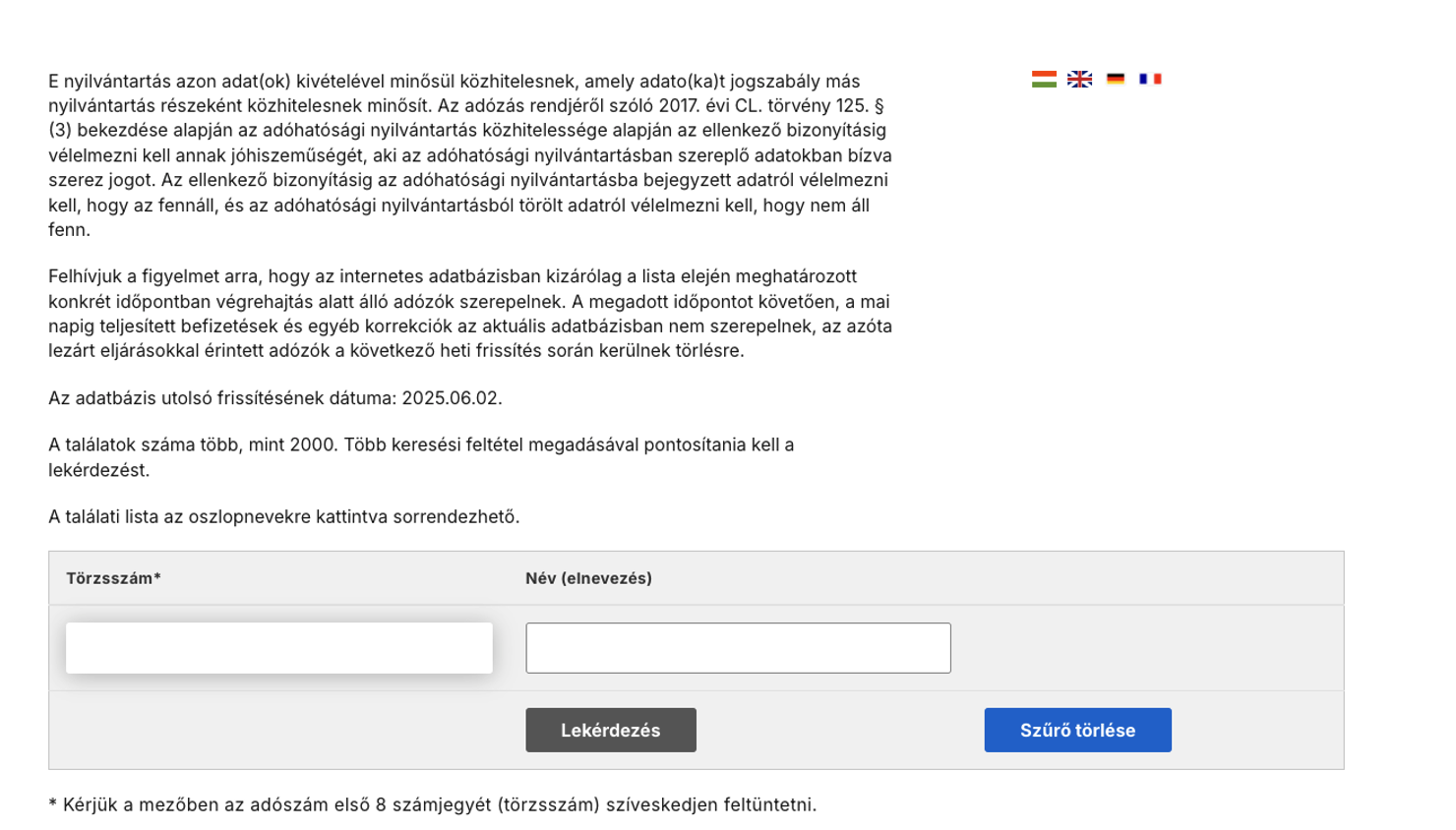Screen dimensions: 1456x830
Task: Click the footnote about first 8 digits
Action: [433, 805]
